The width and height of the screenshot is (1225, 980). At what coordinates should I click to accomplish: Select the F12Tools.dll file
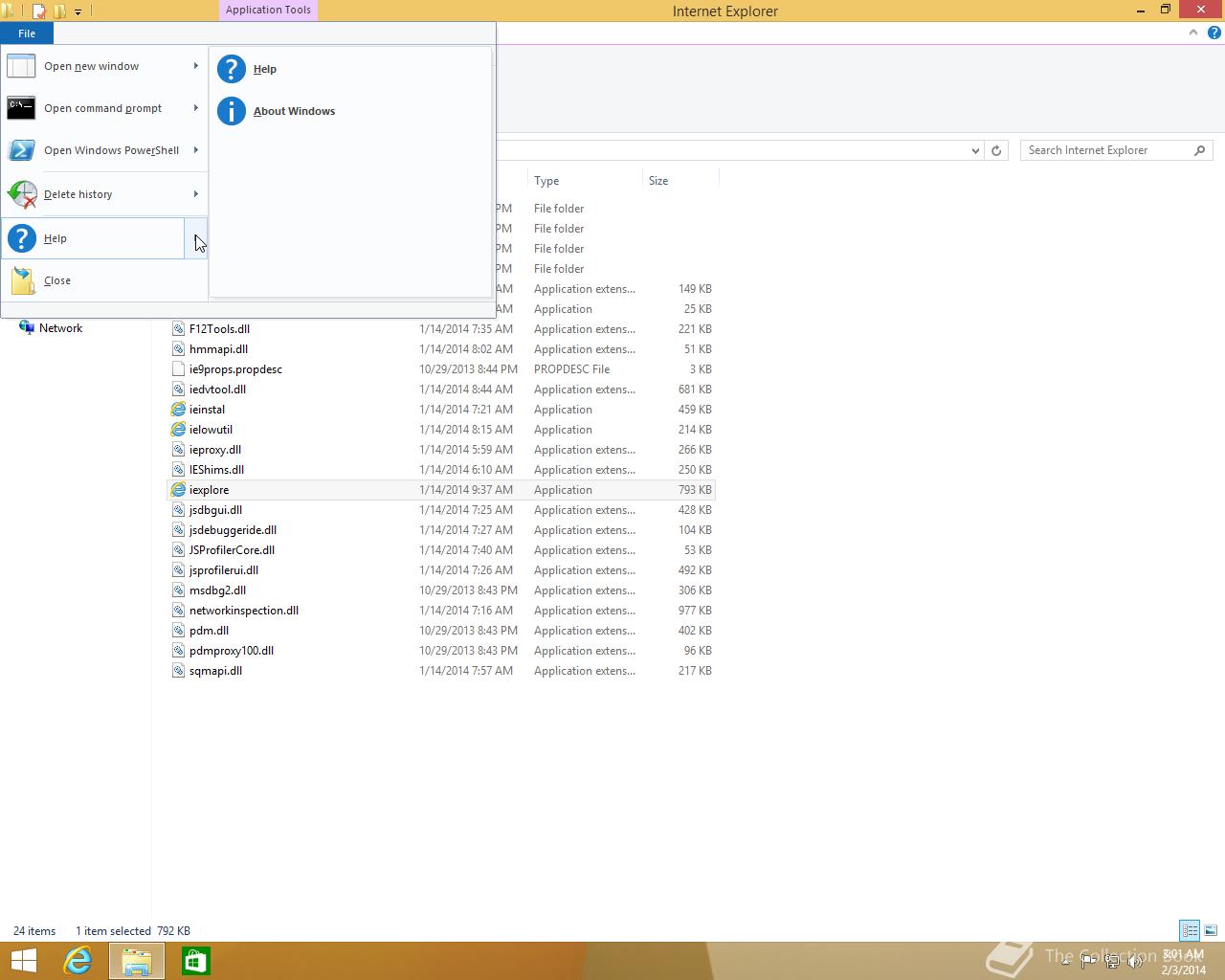point(219,329)
